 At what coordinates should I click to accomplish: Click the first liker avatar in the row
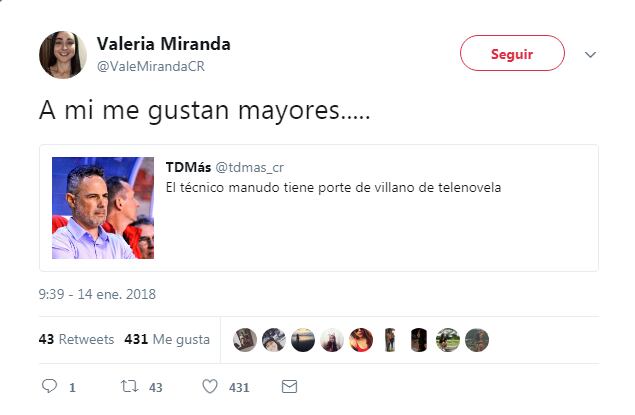(x=245, y=339)
